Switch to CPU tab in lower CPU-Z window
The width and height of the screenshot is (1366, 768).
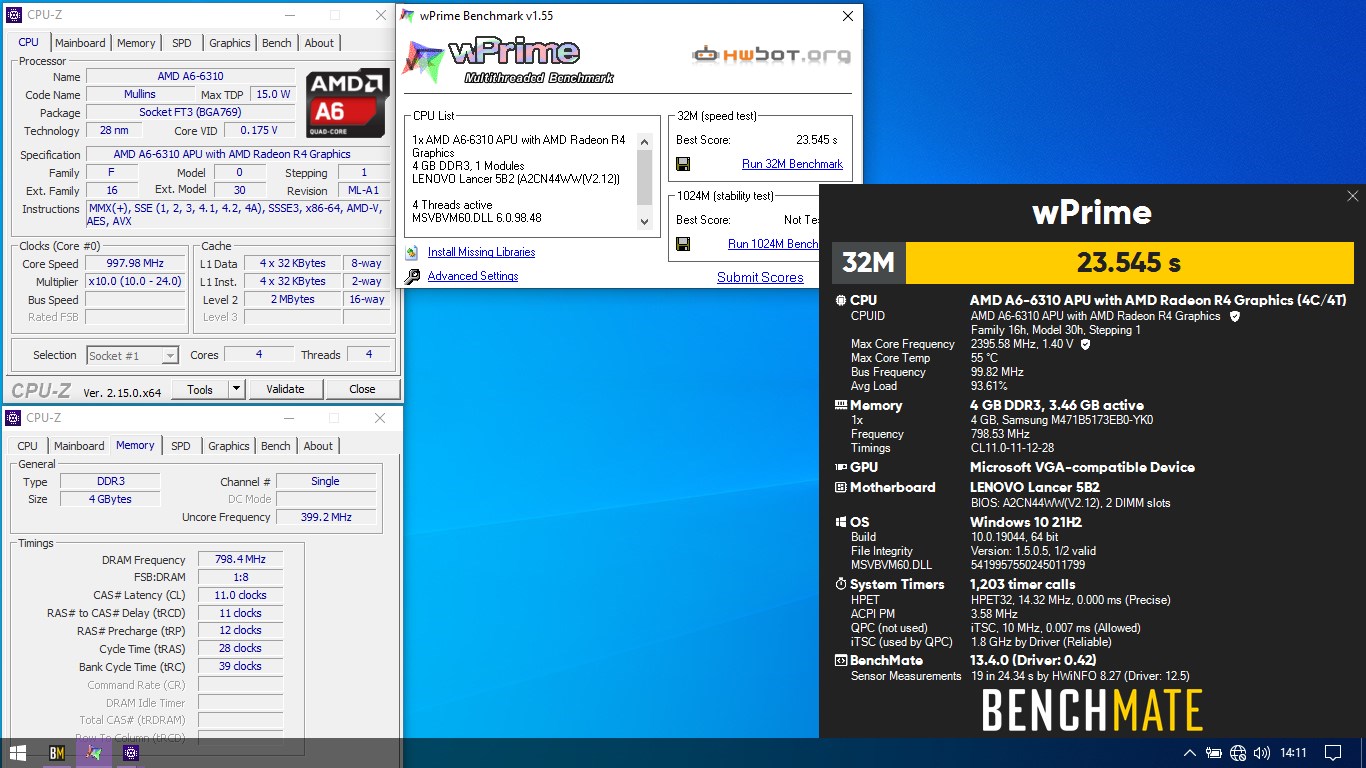click(x=28, y=446)
